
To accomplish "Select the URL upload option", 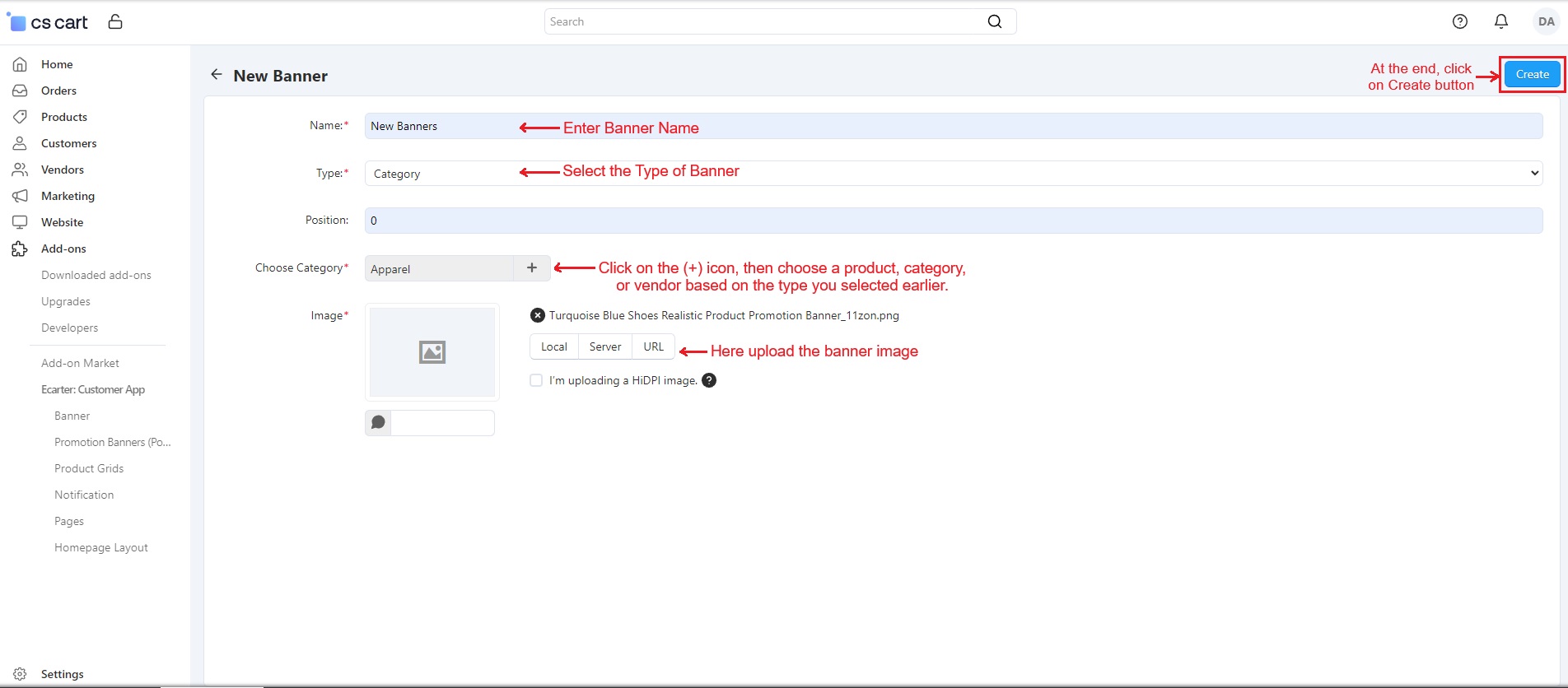I will coord(653,346).
